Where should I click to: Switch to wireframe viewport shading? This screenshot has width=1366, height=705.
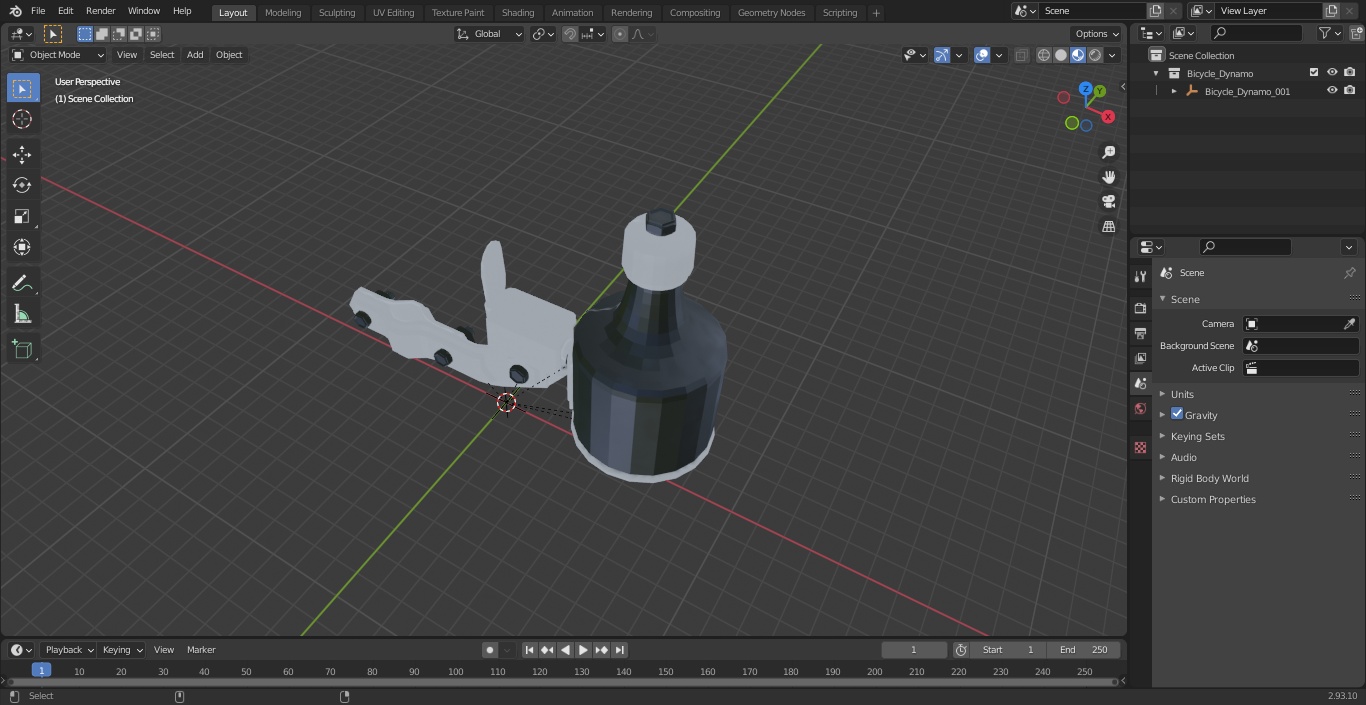[1044, 55]
